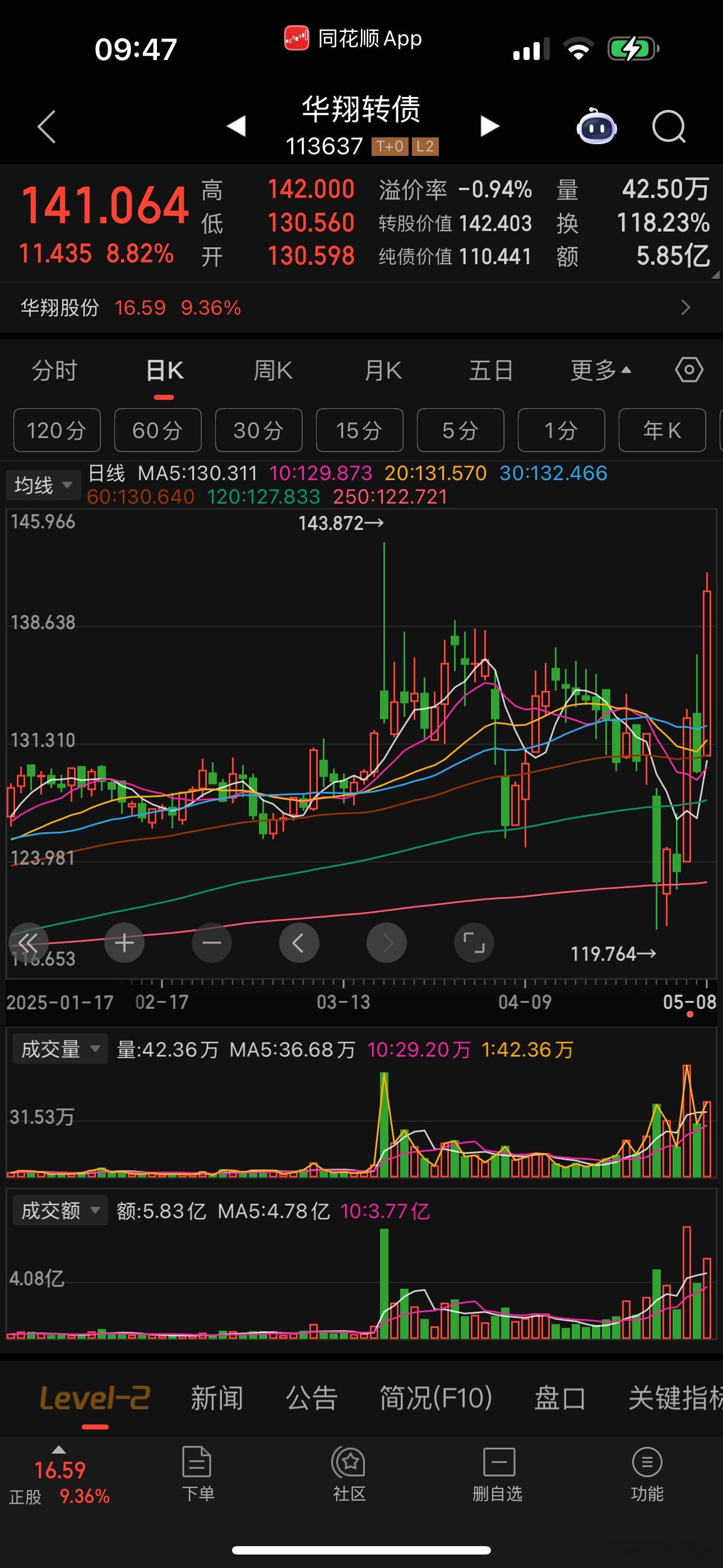Switch to 分时 chart tab
Viewport: 723px width, 1568px height.
[55, 370]
